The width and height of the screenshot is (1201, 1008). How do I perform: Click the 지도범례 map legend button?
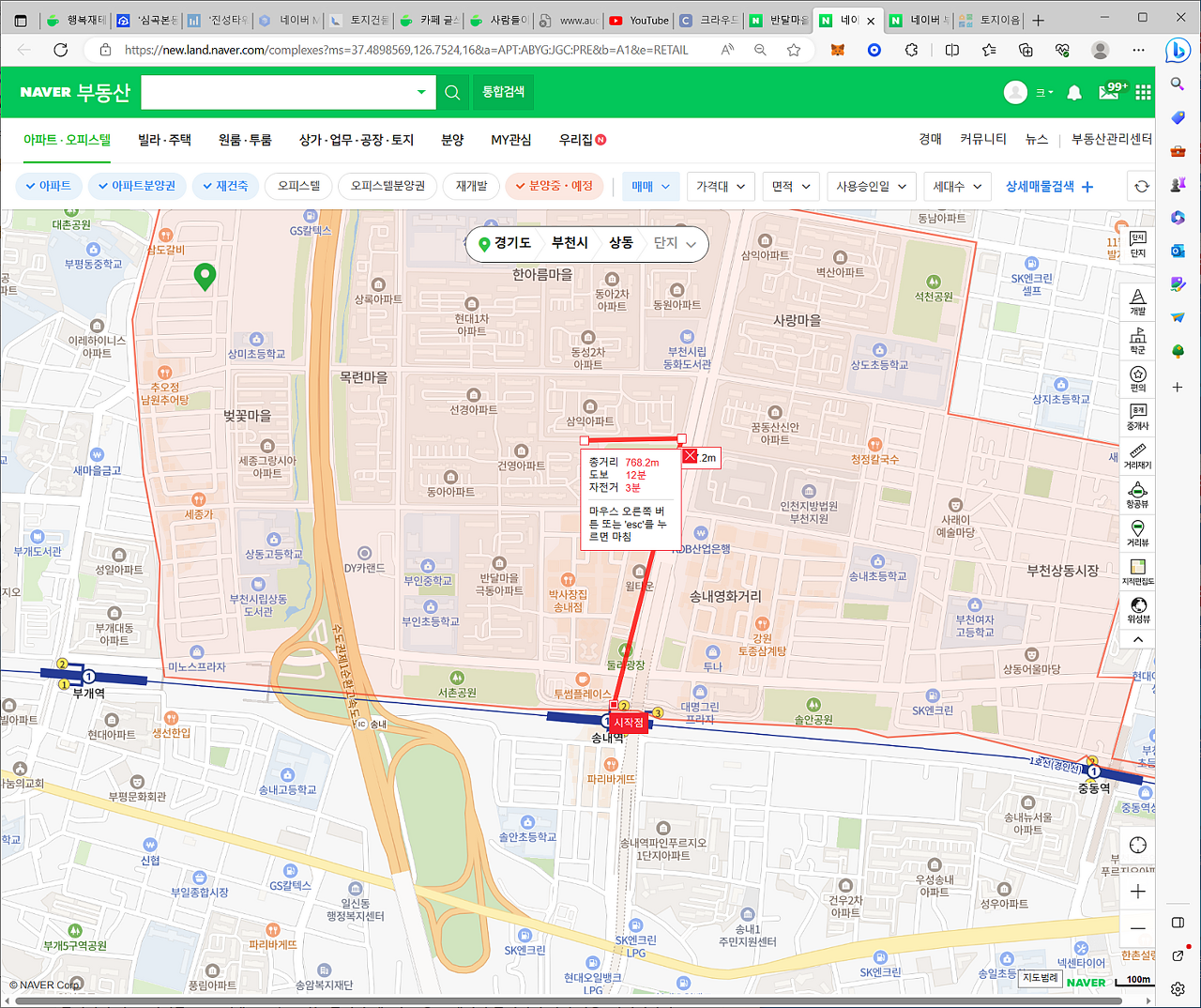tap(1040, 978)
